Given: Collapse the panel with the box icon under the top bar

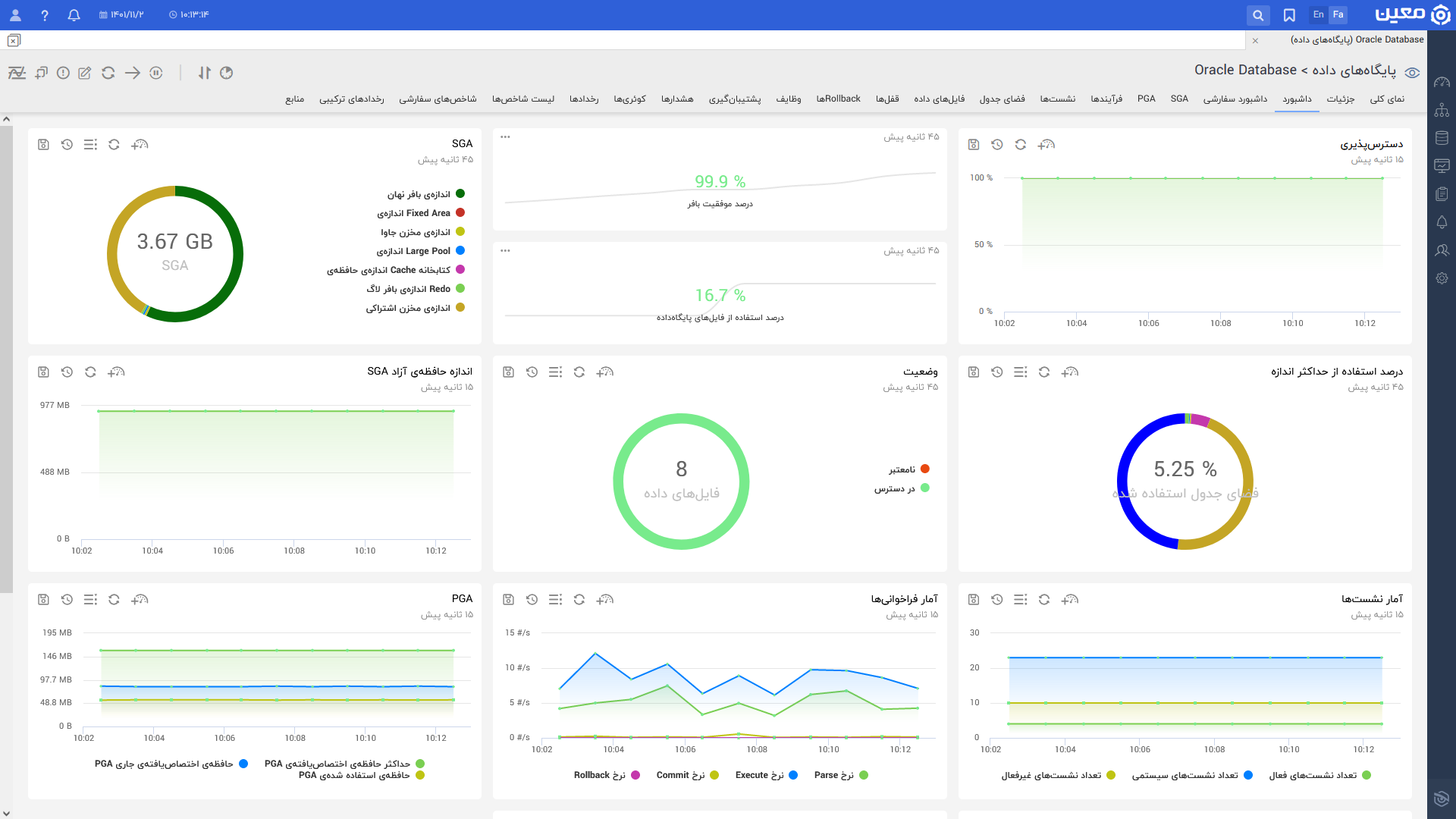Looking at the screenshot, I should tap(14, 40).
